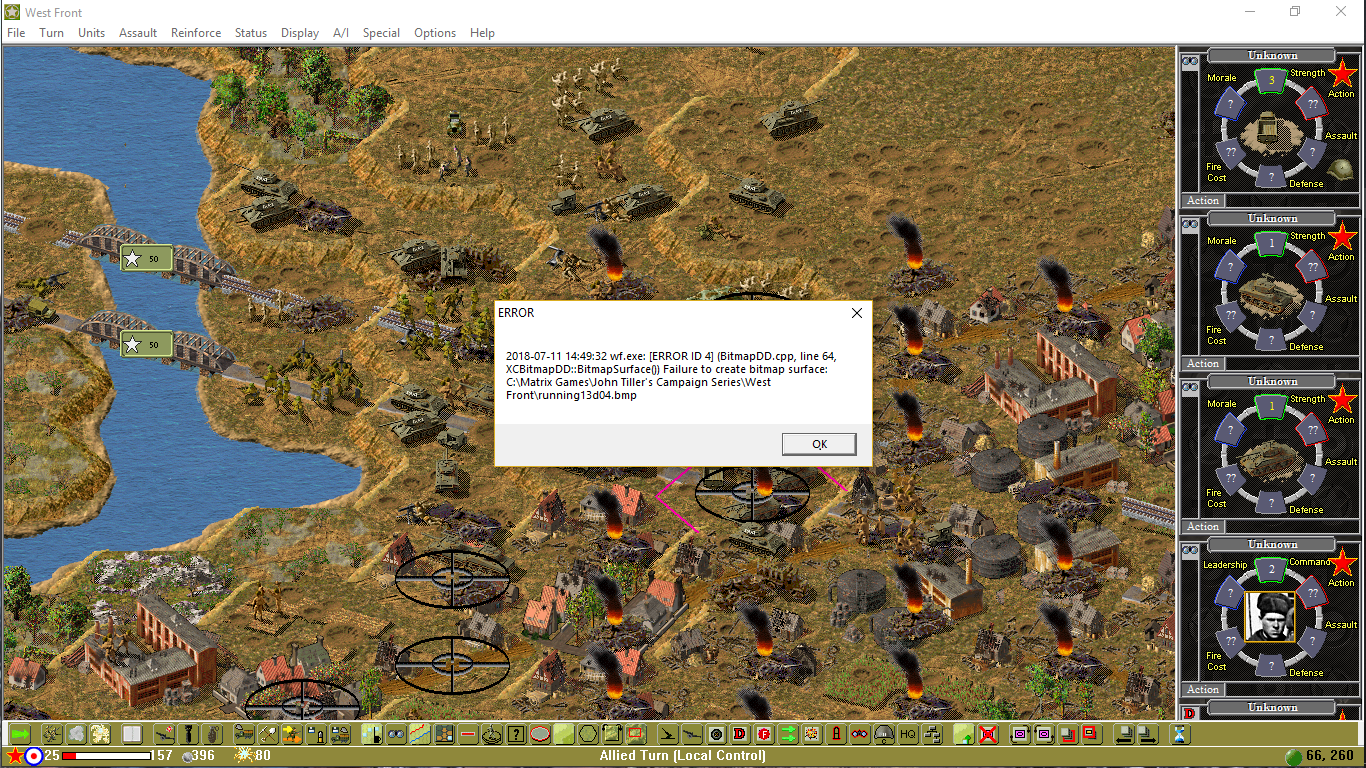Click OK in the ERROR dialog
The height and width of the screenshot is (768, 1366).
point(819,444)
